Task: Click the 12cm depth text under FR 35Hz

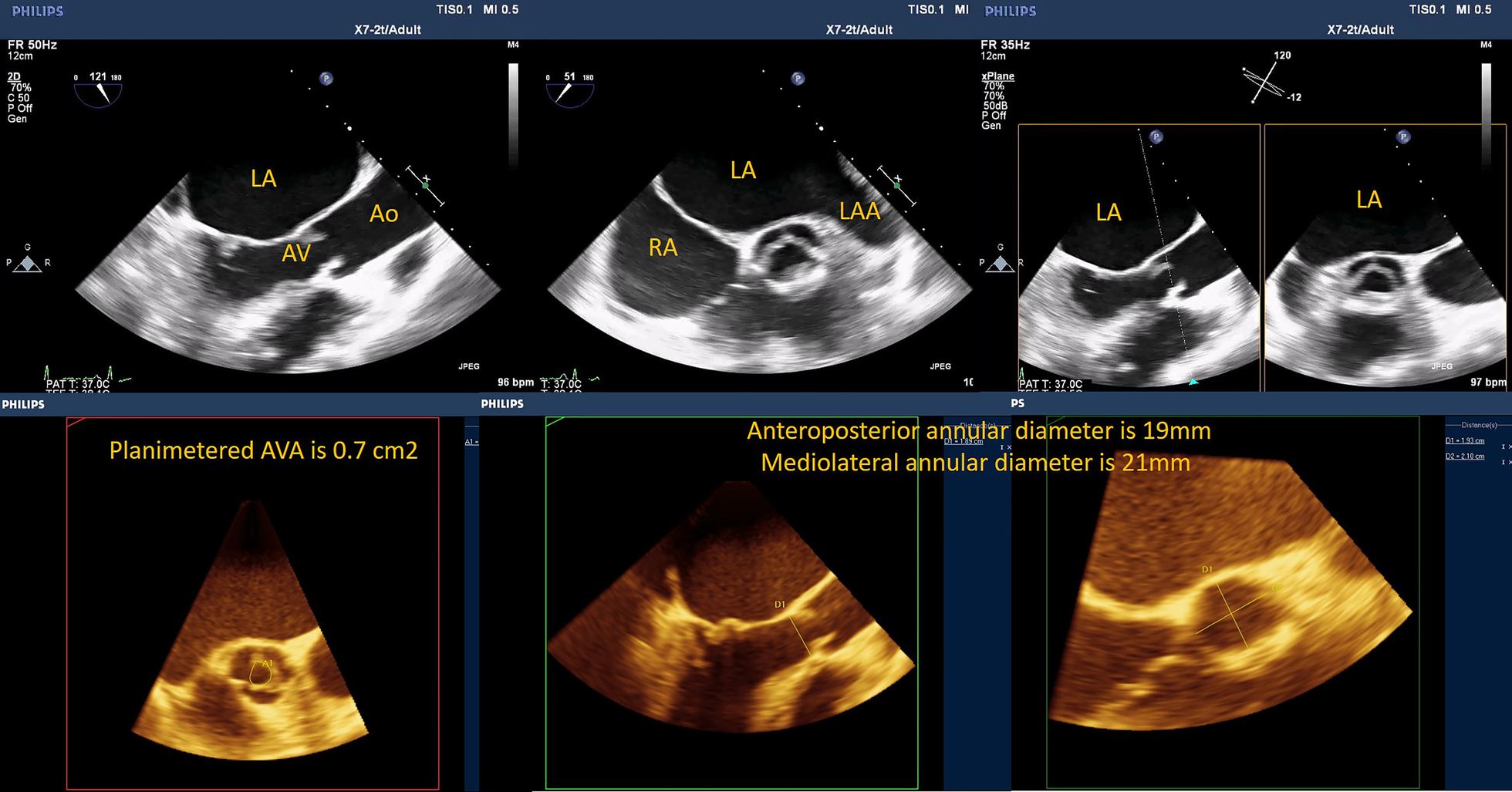Action: coord(993,56)
